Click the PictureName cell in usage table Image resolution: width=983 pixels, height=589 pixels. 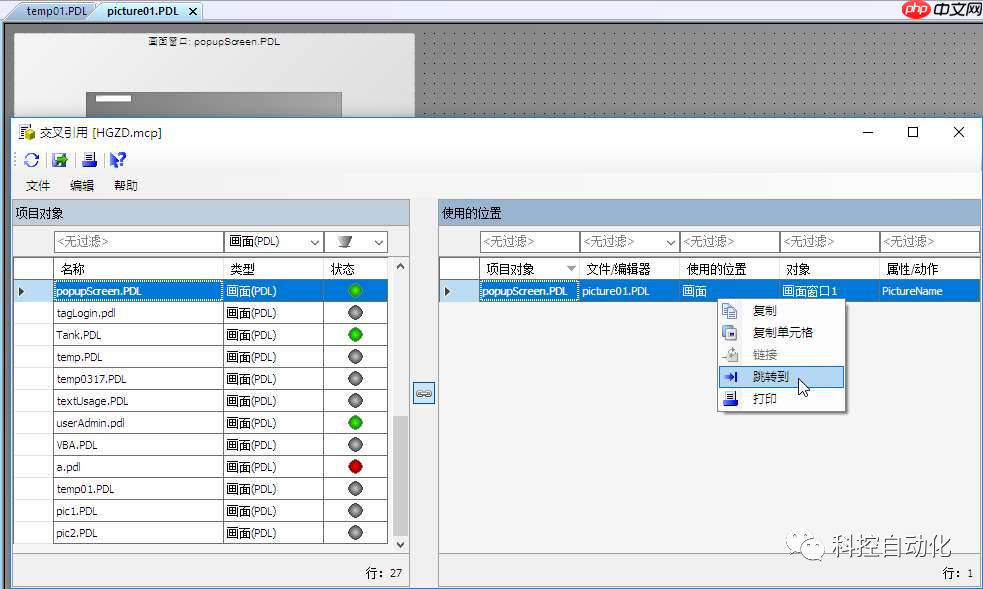point(930,291)
